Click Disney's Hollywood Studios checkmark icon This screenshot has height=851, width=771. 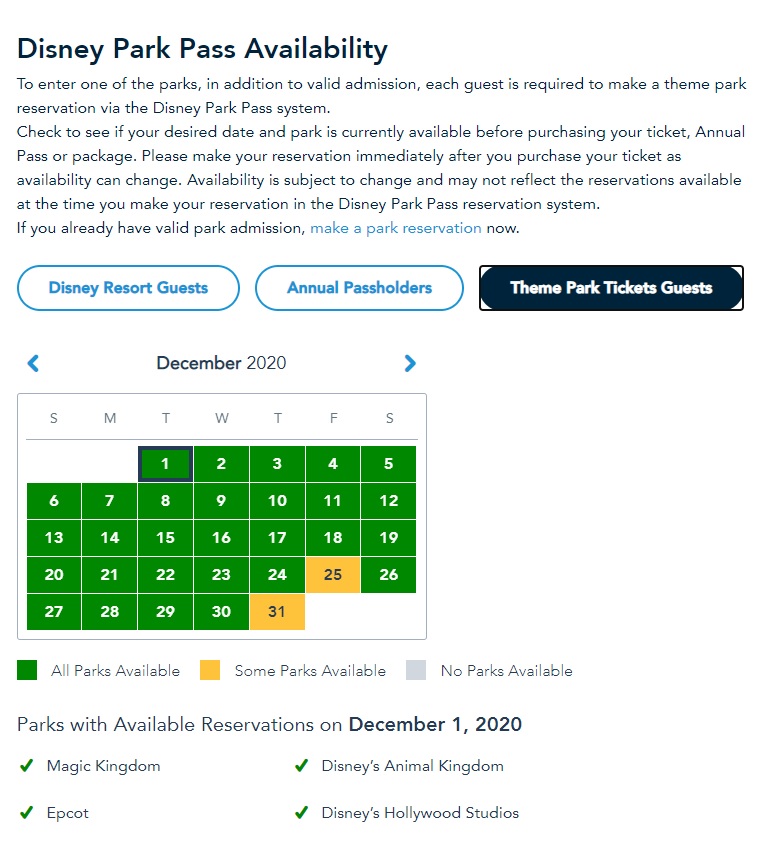(x=301, y=813)
